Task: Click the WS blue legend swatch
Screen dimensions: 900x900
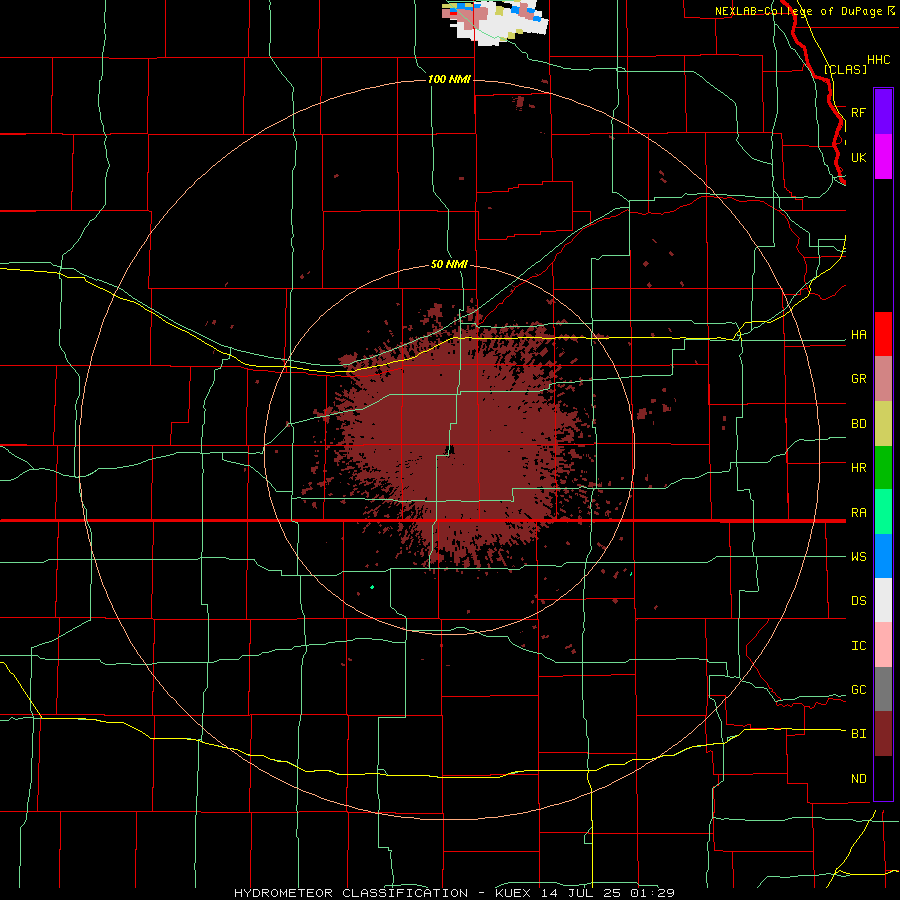Action: (883, 556)
